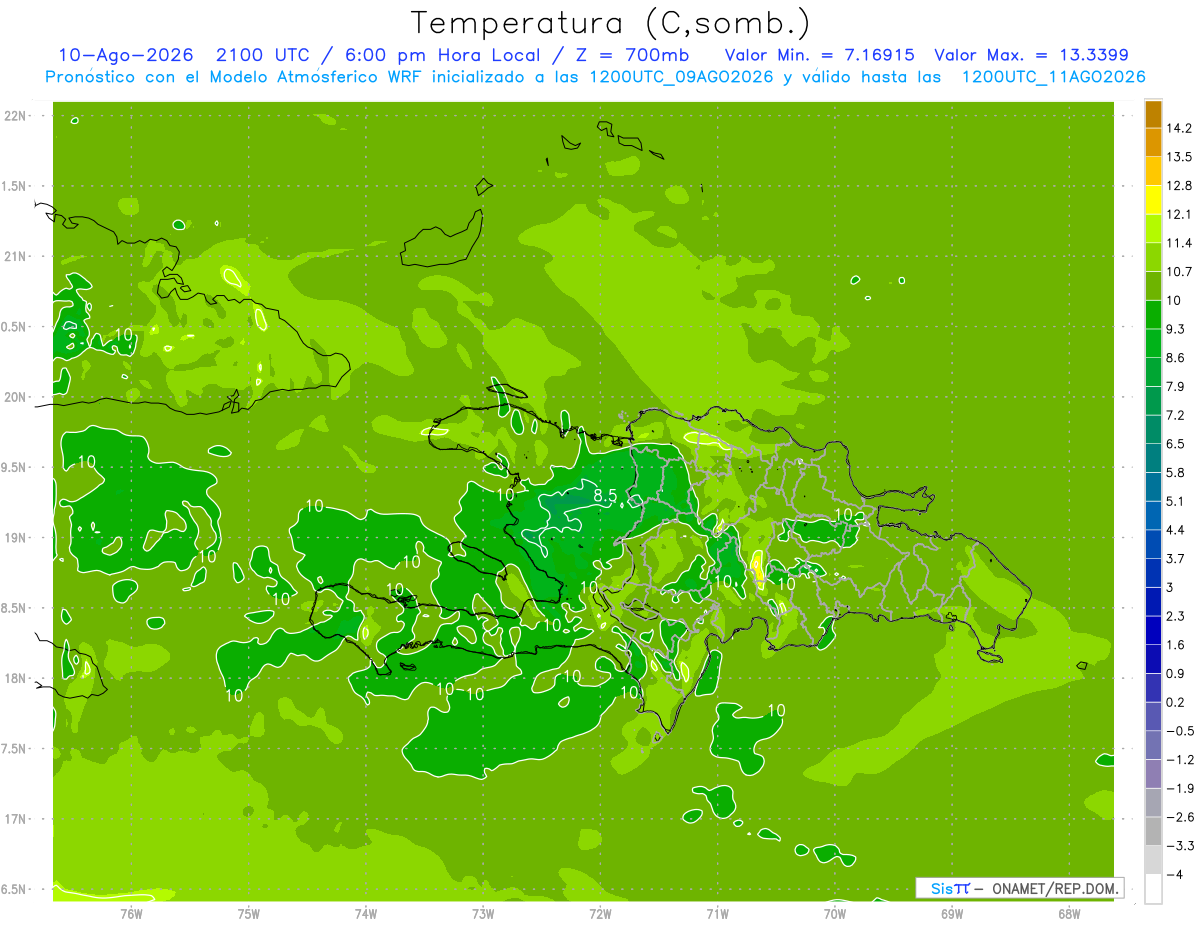Pick the blue swatch between 3.7 and 4.4
The width and height of the screenshot is (1200, 927).
[1153, 544]
